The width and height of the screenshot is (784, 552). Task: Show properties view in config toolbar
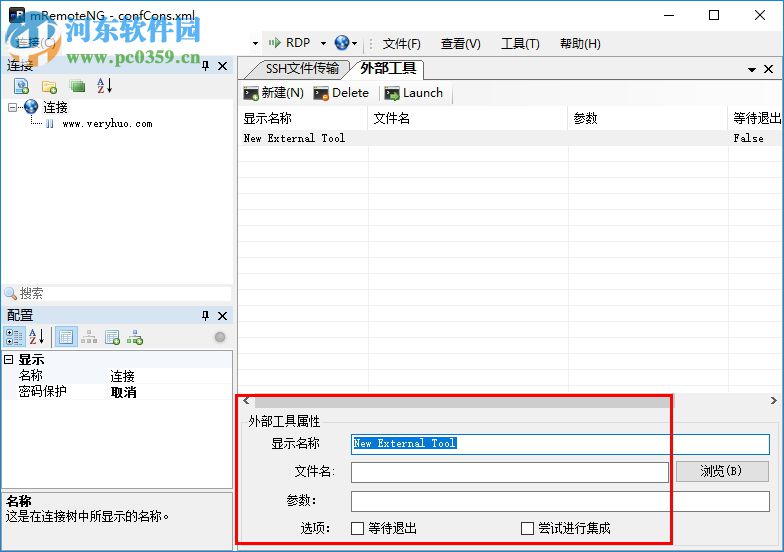[66, 337]
